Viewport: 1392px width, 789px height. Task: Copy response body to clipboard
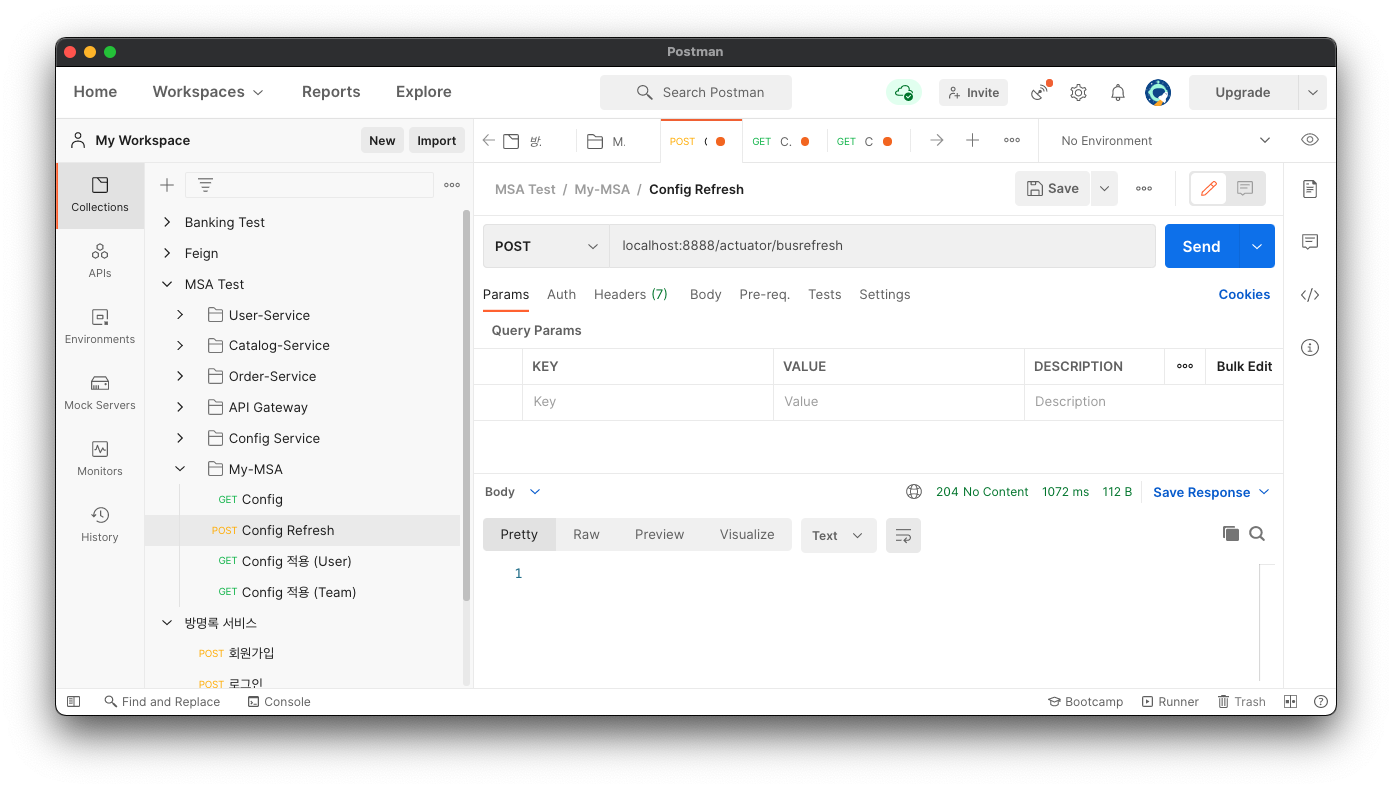click(x=1231, y=534)
